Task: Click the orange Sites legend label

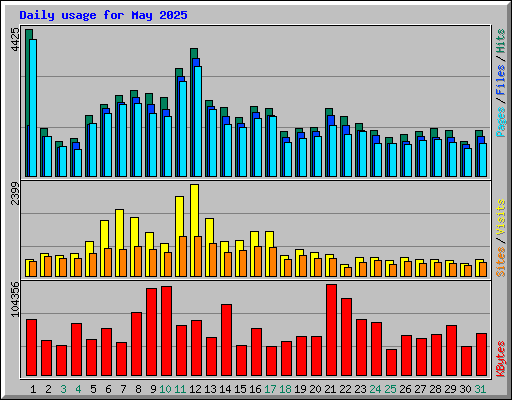Action: 501,262
